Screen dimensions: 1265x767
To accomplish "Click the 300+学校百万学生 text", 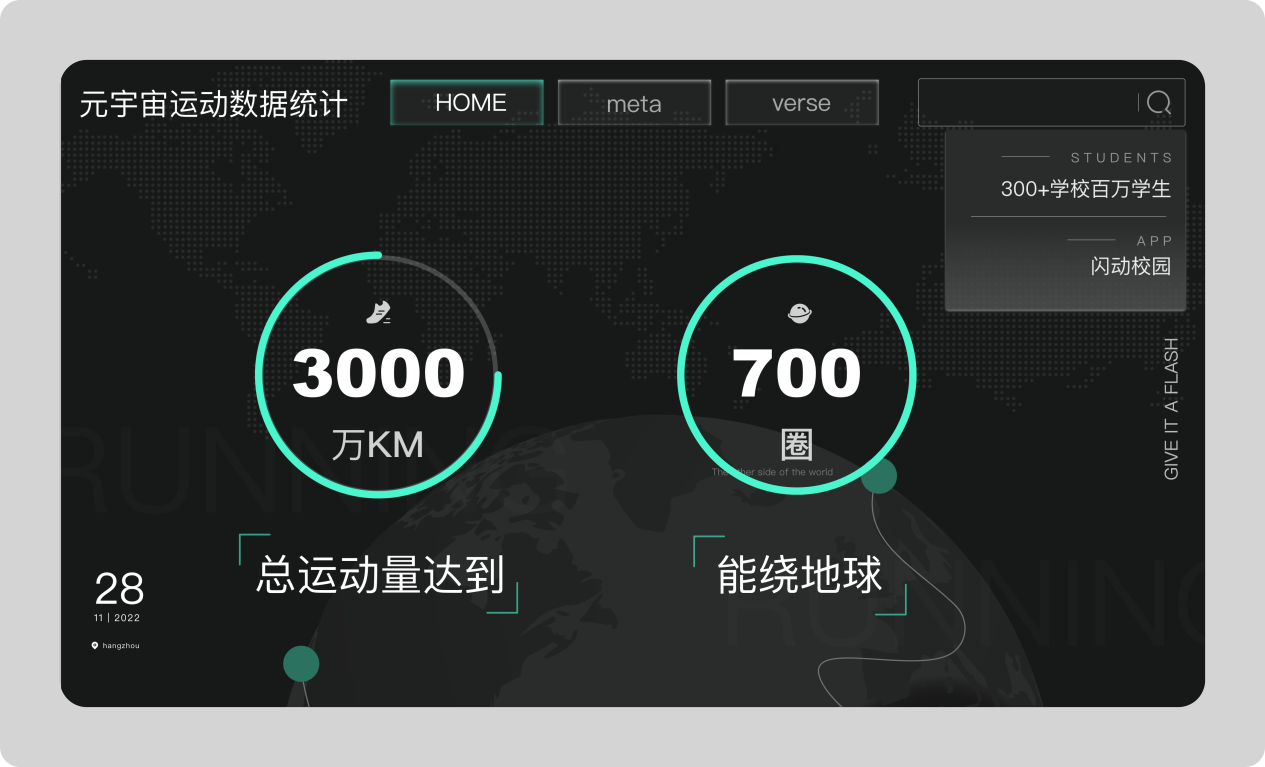I will [x=1086, y=189].
